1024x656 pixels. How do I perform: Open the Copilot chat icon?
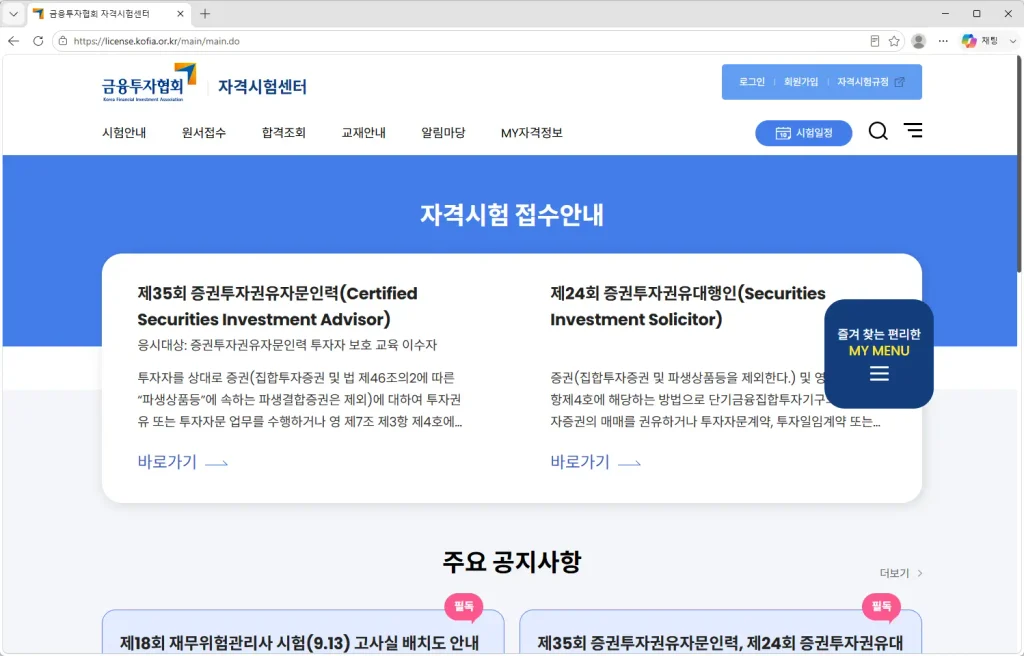(x=969, y=41)
